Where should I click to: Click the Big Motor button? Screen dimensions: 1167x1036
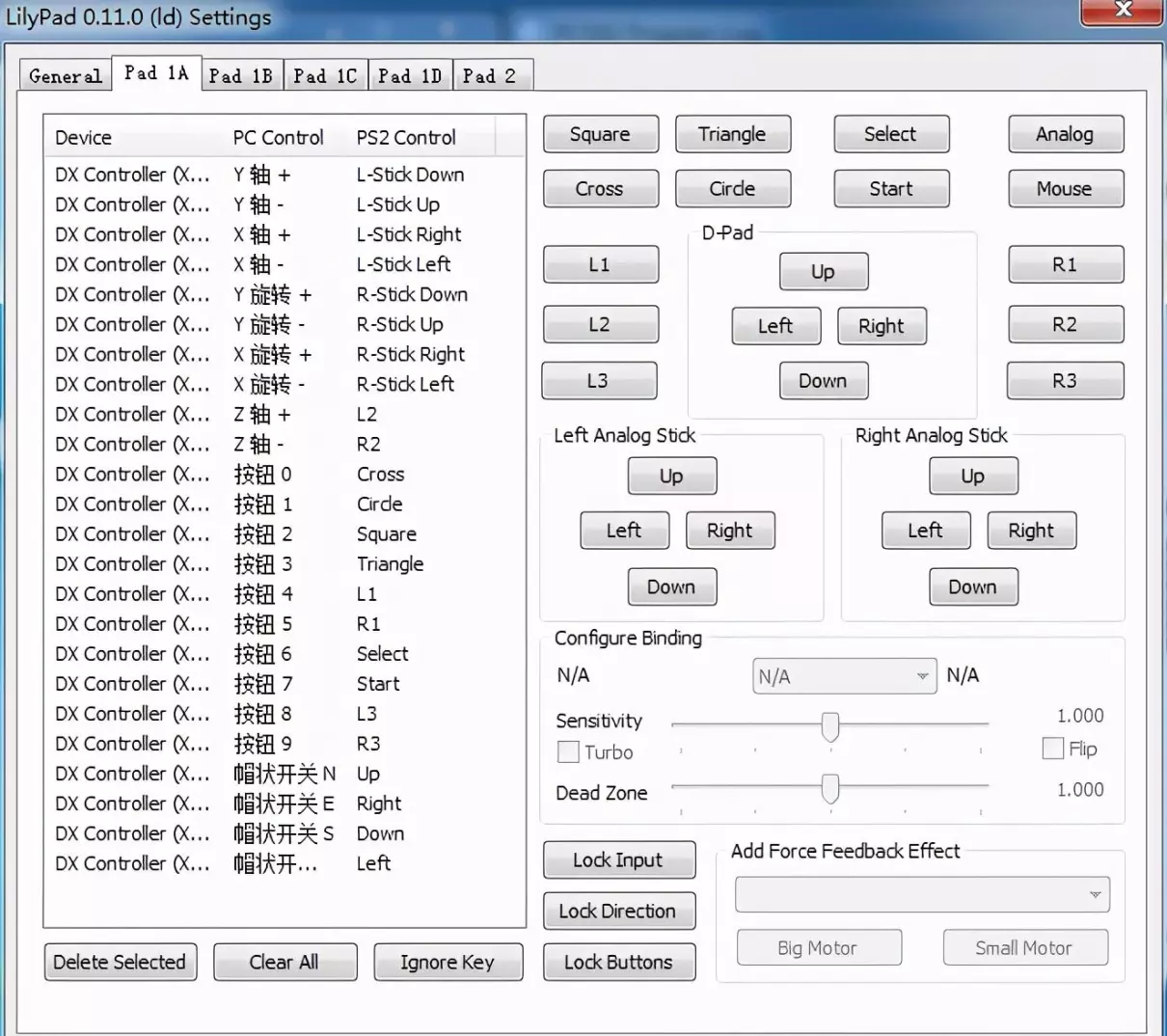(x=819, y=947)
